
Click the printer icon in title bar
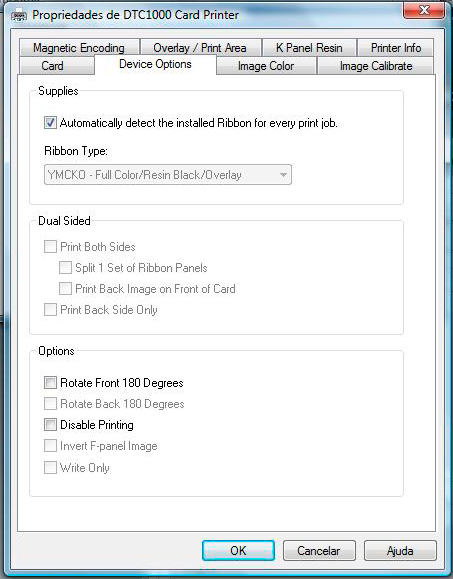tap(19, 16)
